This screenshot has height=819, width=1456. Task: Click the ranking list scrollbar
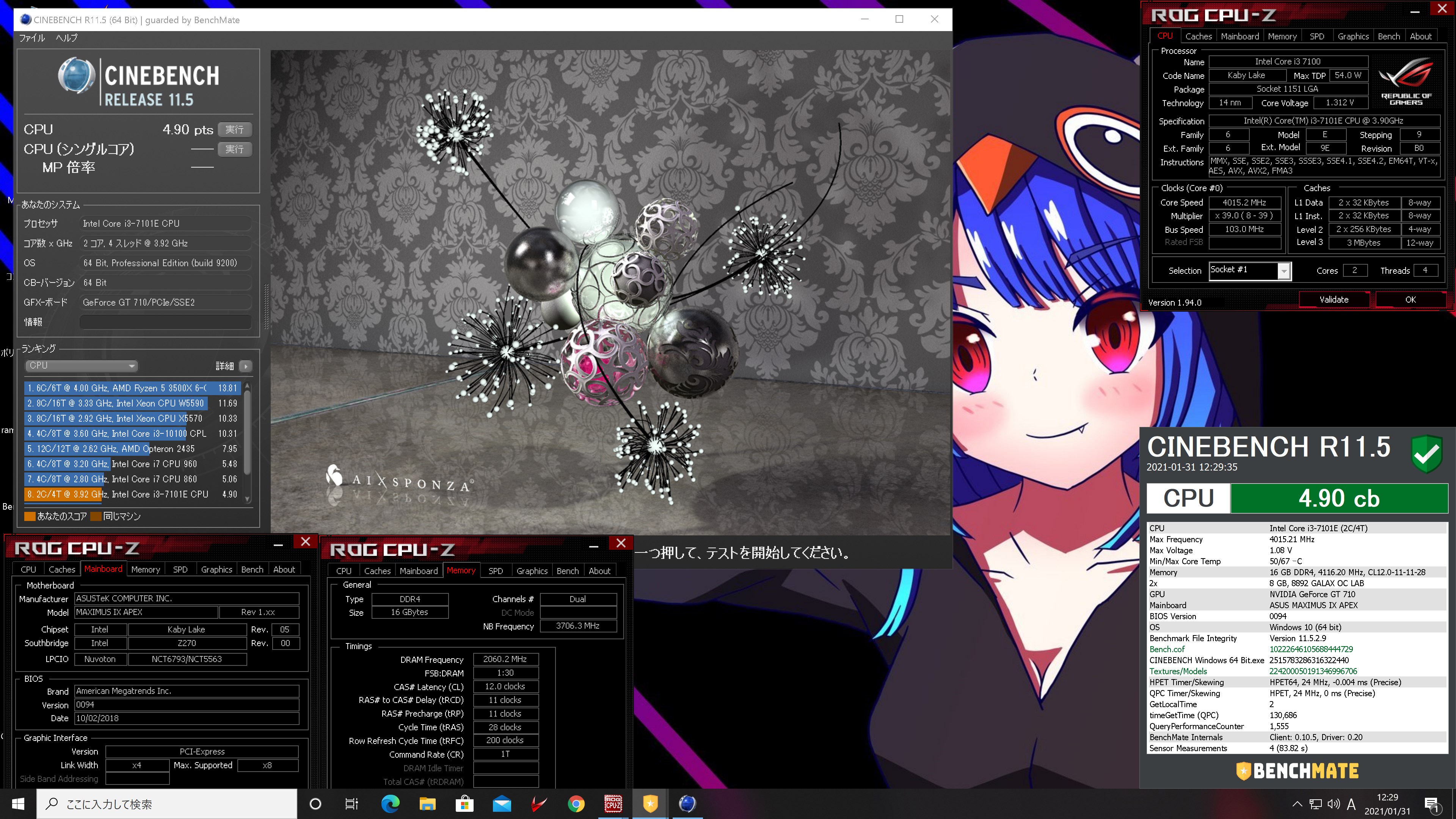click(247, 432)
